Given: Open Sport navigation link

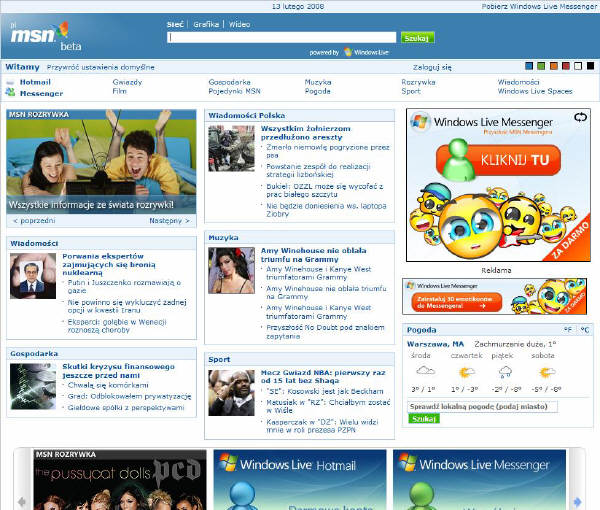Looking at the screenshot, I should click(x=411, y=91).
